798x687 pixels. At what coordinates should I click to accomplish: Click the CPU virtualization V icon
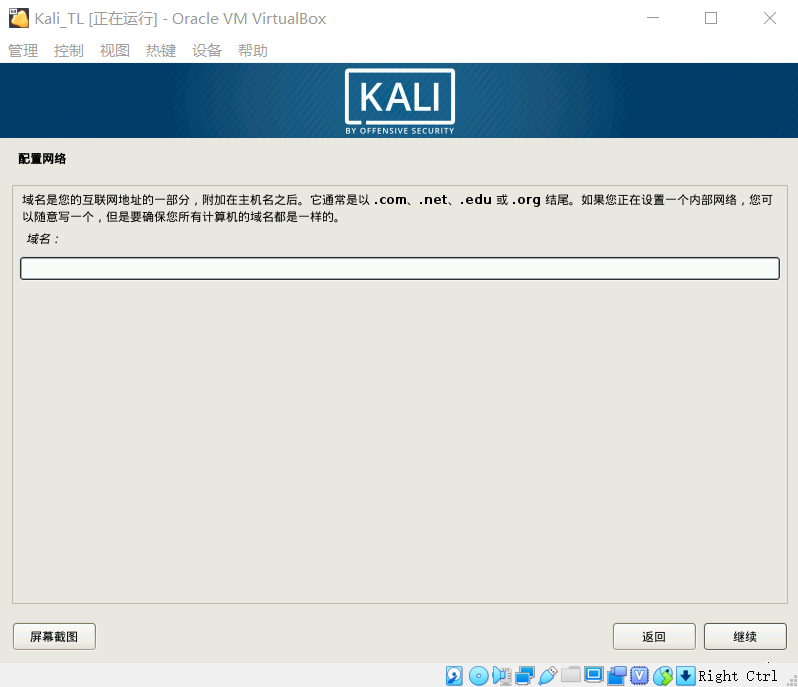pos(640,676)
